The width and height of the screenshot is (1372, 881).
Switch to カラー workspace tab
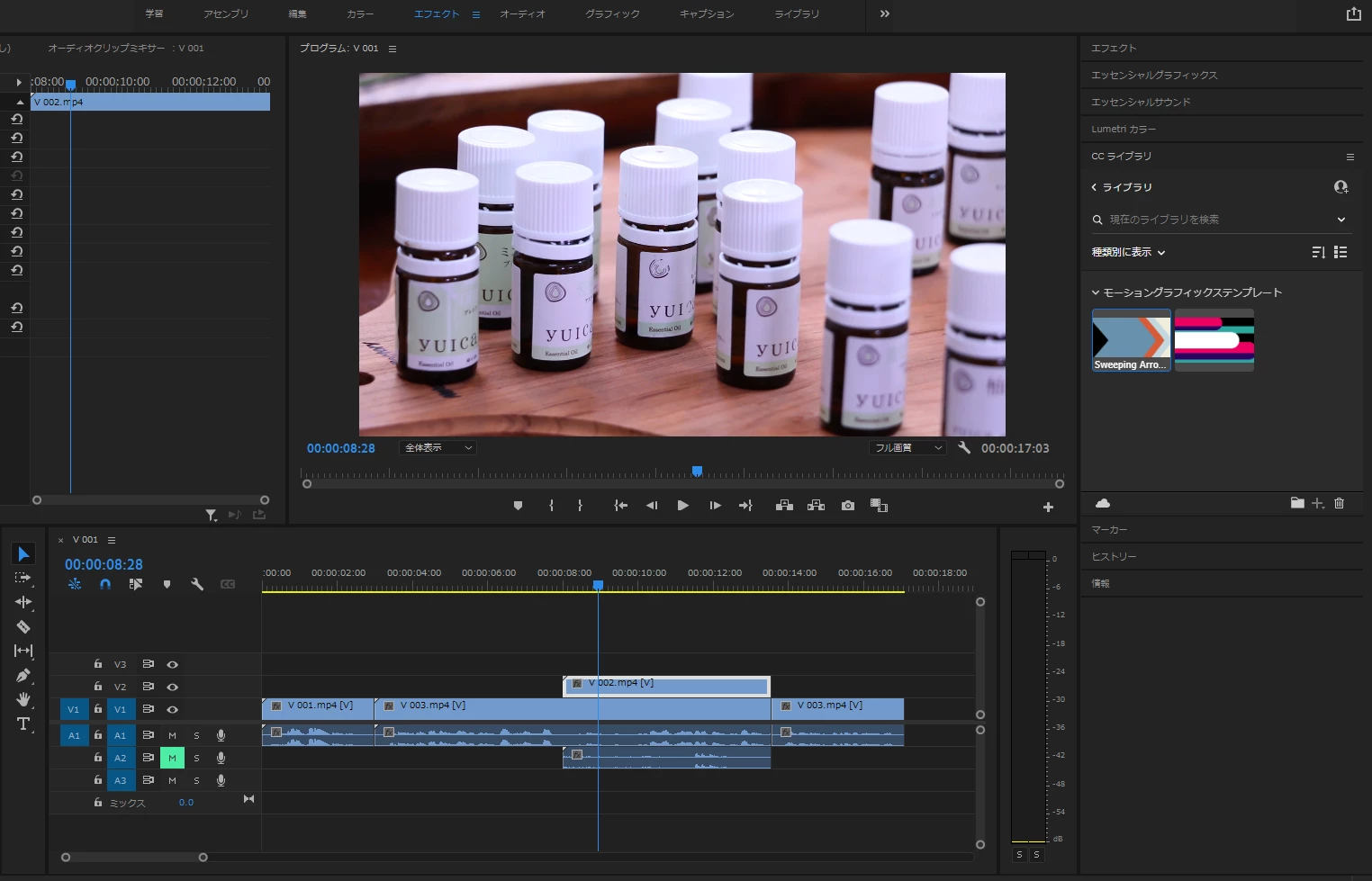pos(359,13)
